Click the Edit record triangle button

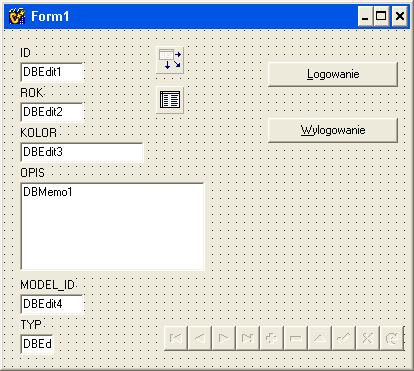(x=319, y=338)
